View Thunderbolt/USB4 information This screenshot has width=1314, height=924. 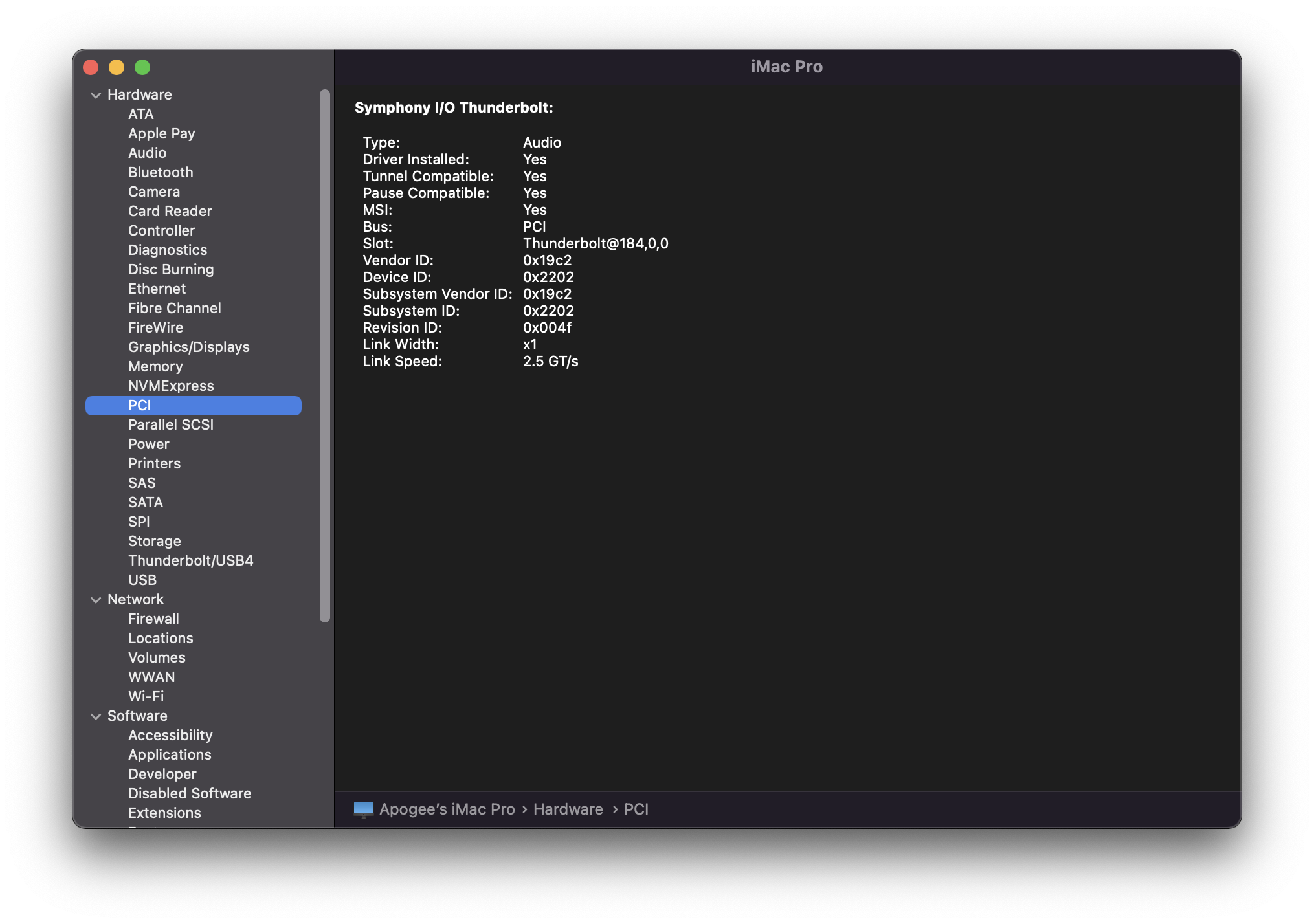[x=190, y=561]
